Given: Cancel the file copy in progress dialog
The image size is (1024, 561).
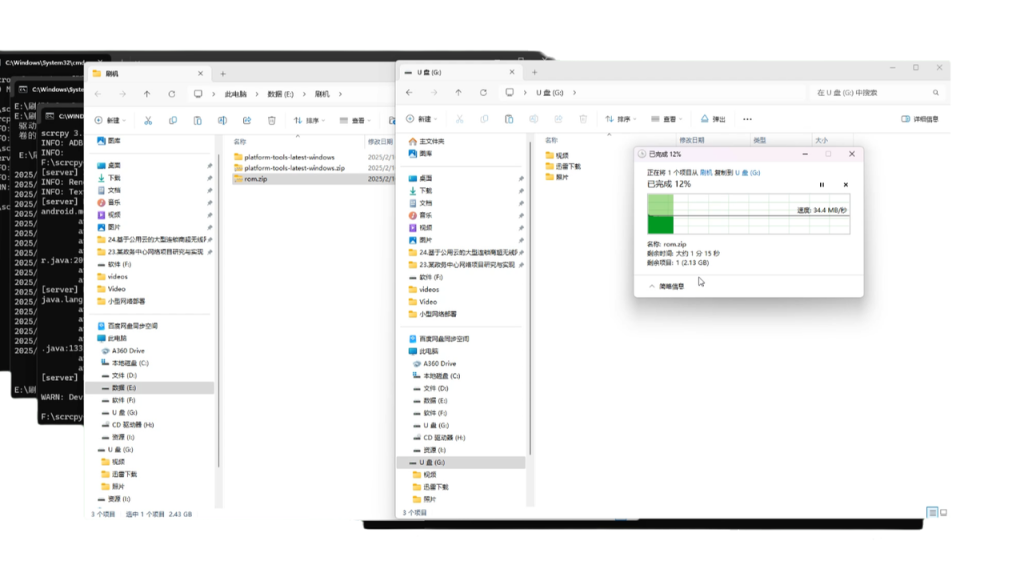Looking at the screenshot, I should click(x=846, y=185).
